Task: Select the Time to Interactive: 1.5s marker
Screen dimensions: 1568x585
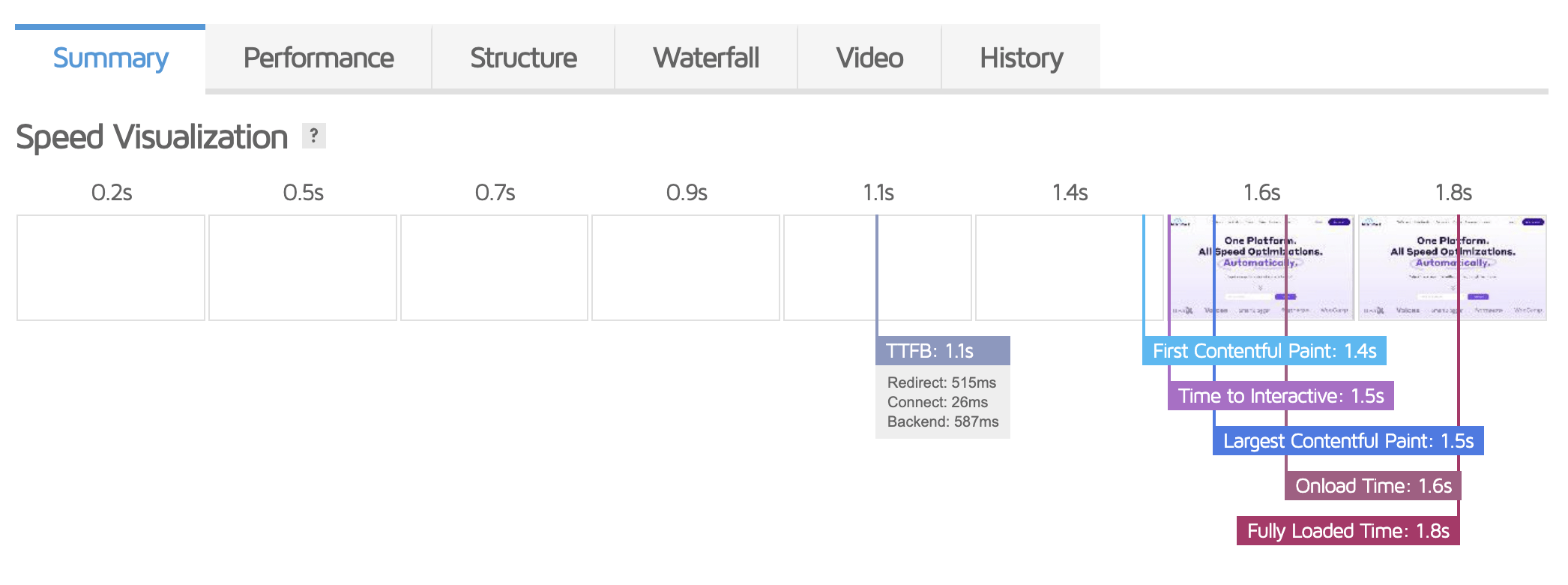Action: pos(1280,396)
